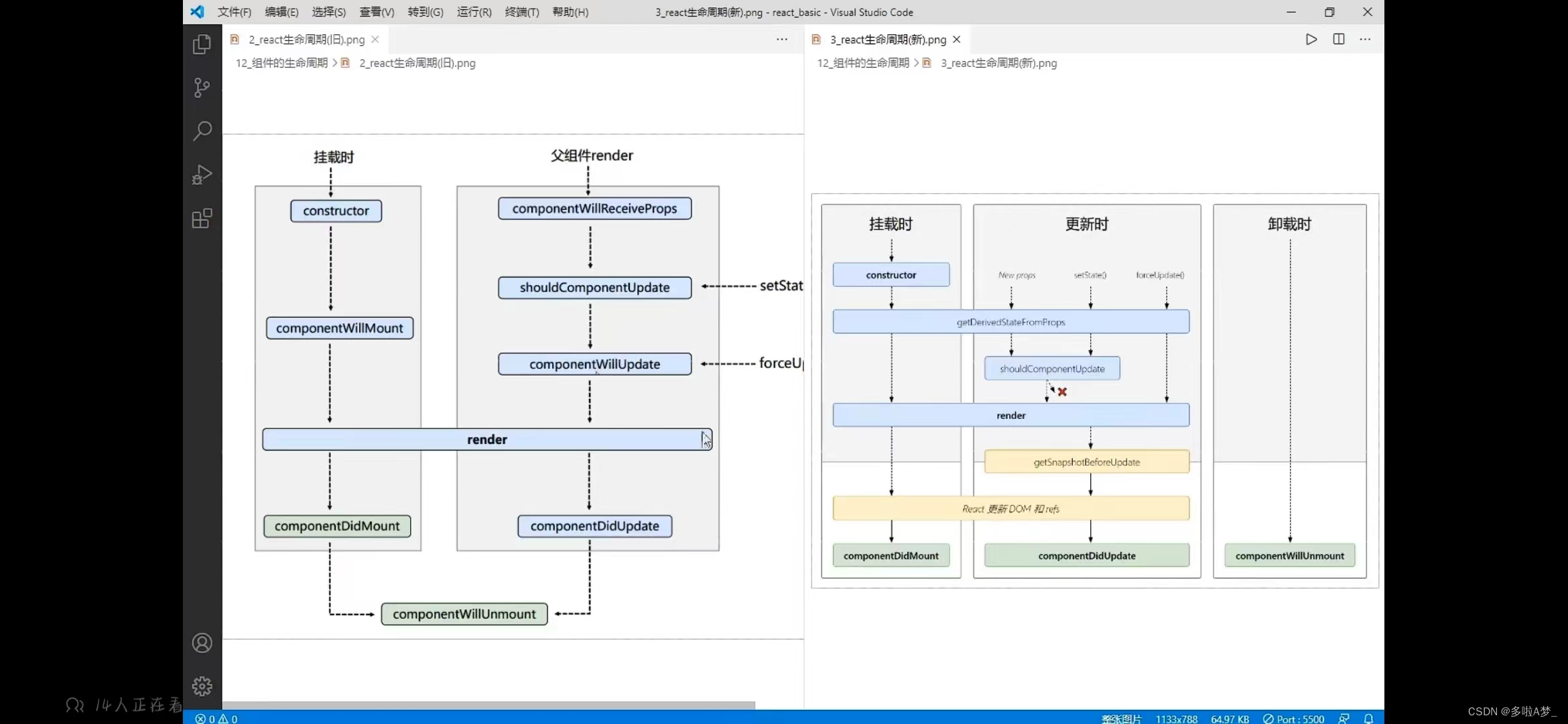Click right breadcrumb folder 12_组件的生命周期
1568x724 pixels.
[x=863, y=63]
